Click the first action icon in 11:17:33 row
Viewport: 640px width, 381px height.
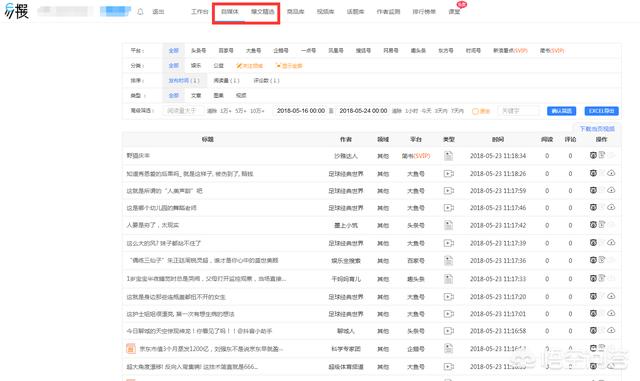pos(593,278)
